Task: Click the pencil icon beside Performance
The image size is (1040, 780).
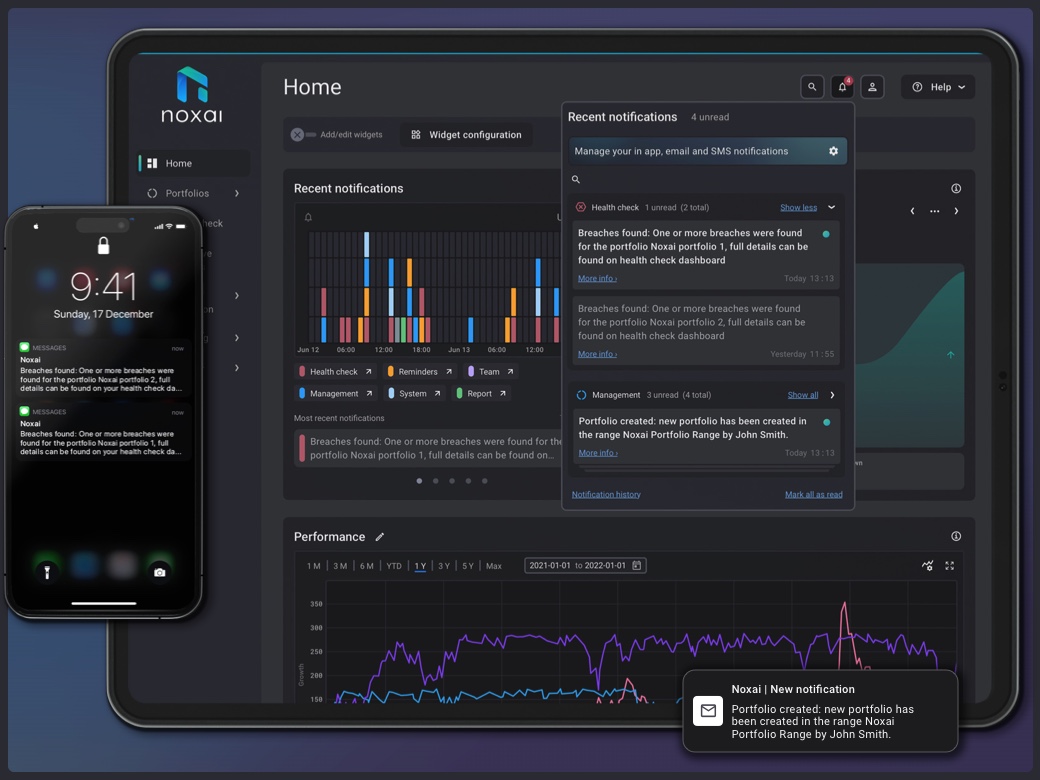Action: tap(380, 537)
